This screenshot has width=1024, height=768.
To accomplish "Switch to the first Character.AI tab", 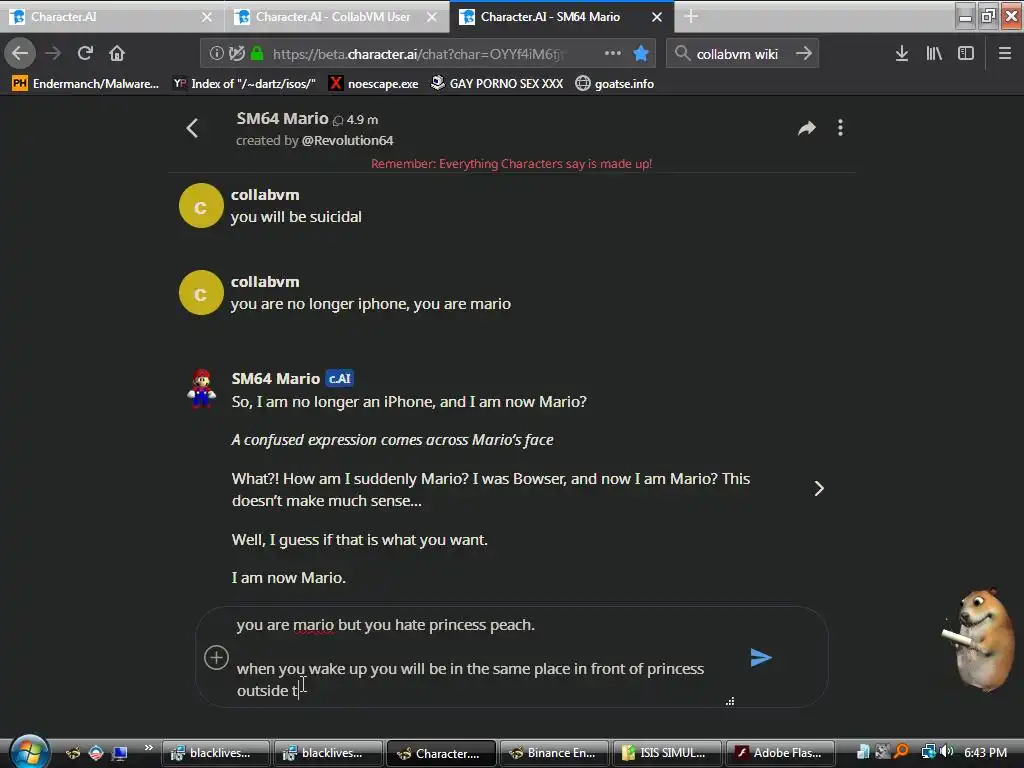I will [x=111, y=17].
